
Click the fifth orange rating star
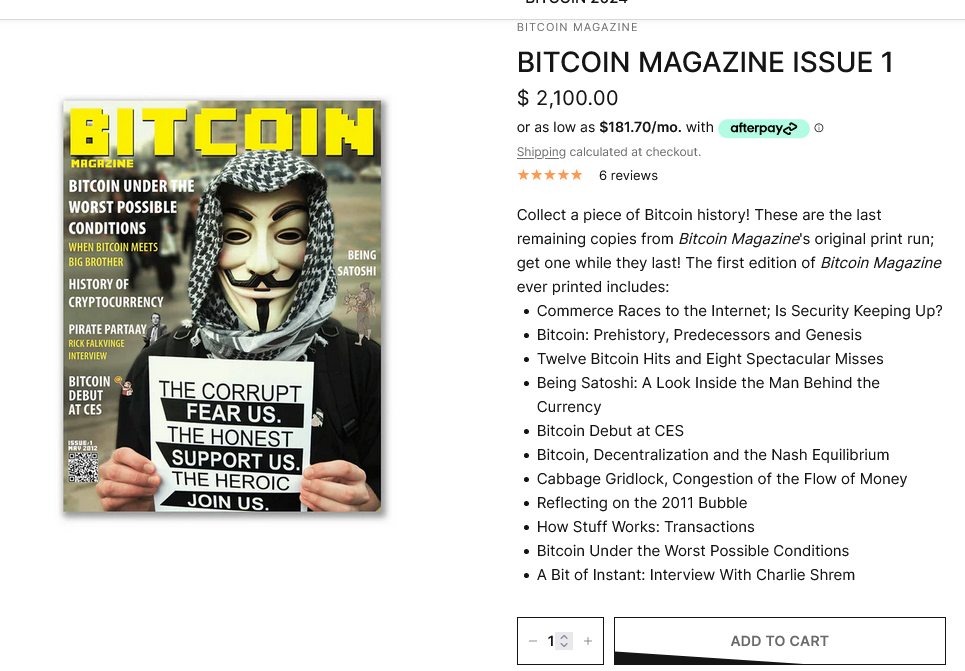coord(577,175)
